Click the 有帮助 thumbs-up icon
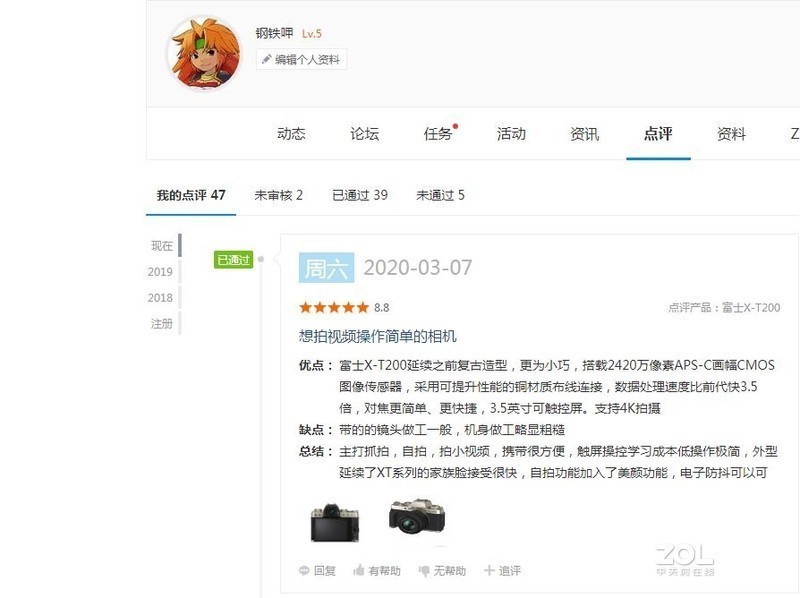The height and width of the screenshot is (598, 800). click(x=359, y=570)
